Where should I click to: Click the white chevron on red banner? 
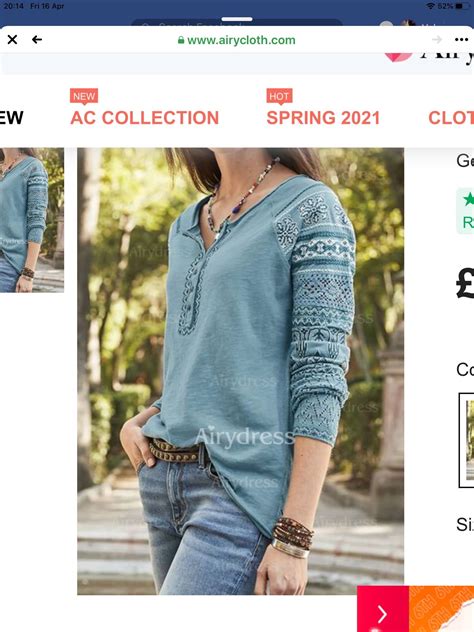pyautogui.click(x=383, y=614)
